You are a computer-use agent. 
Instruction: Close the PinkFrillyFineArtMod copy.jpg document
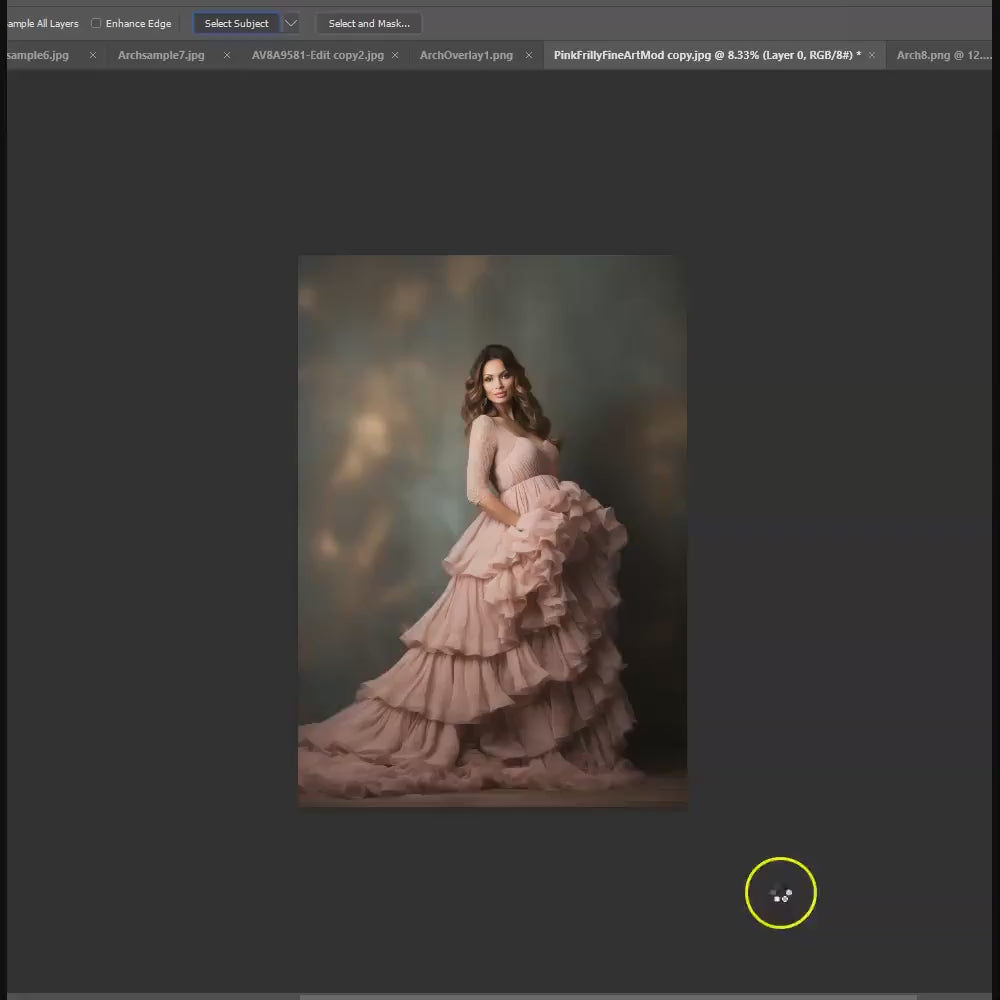[872, 55]
